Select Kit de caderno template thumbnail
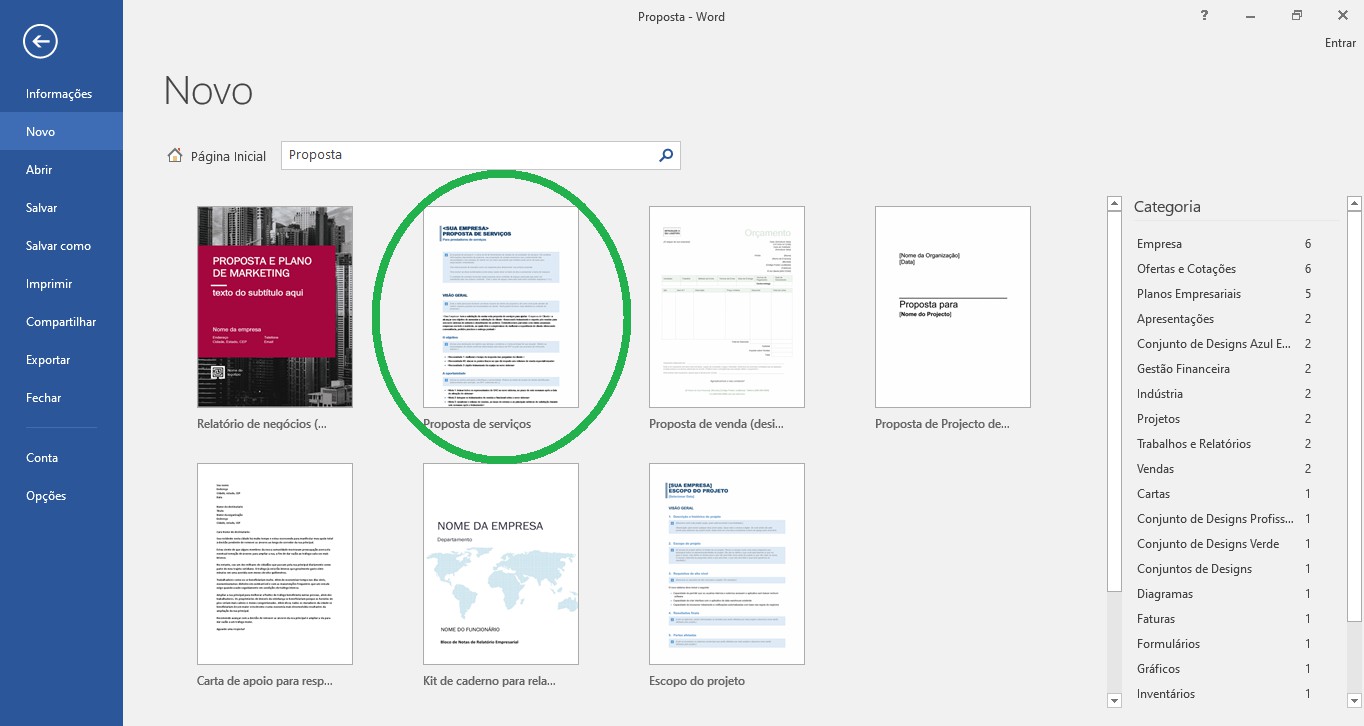 click(501, 564)
